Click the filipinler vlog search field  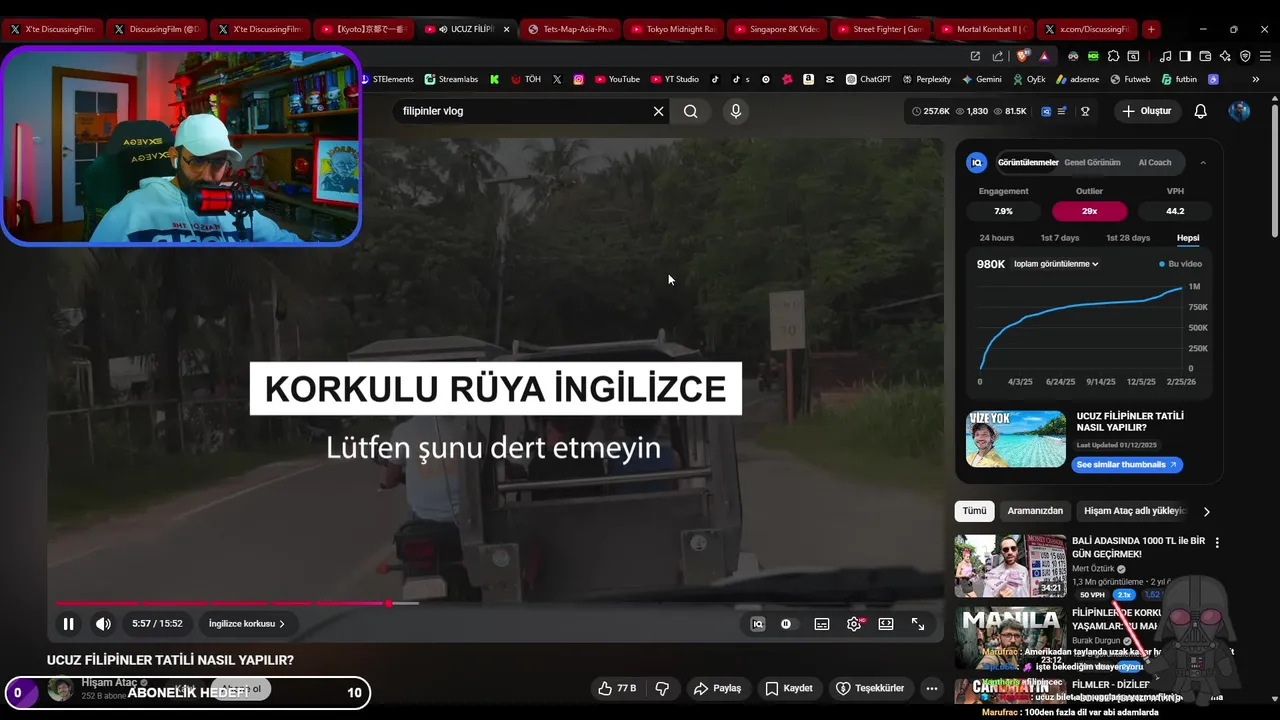click(522, 111)
